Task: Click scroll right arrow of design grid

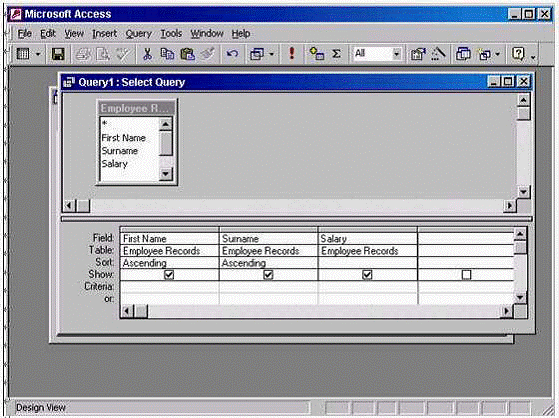Action: (507, 311)
